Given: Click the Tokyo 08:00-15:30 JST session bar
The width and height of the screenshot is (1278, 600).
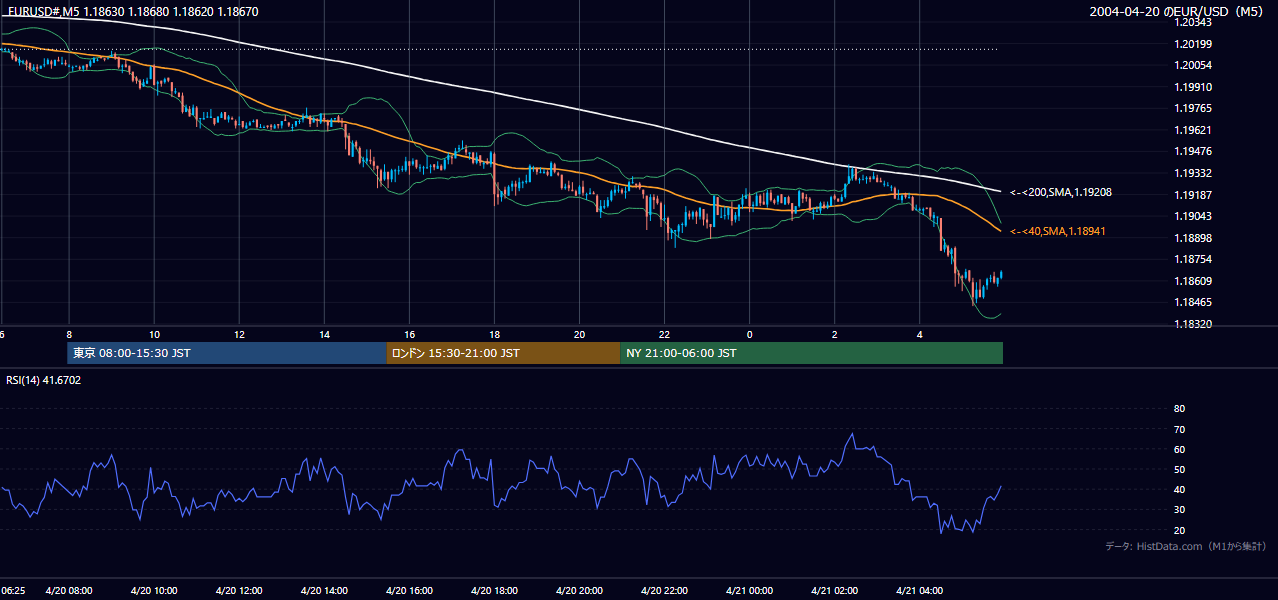Looking at the screenshot, I should [227, 353].
